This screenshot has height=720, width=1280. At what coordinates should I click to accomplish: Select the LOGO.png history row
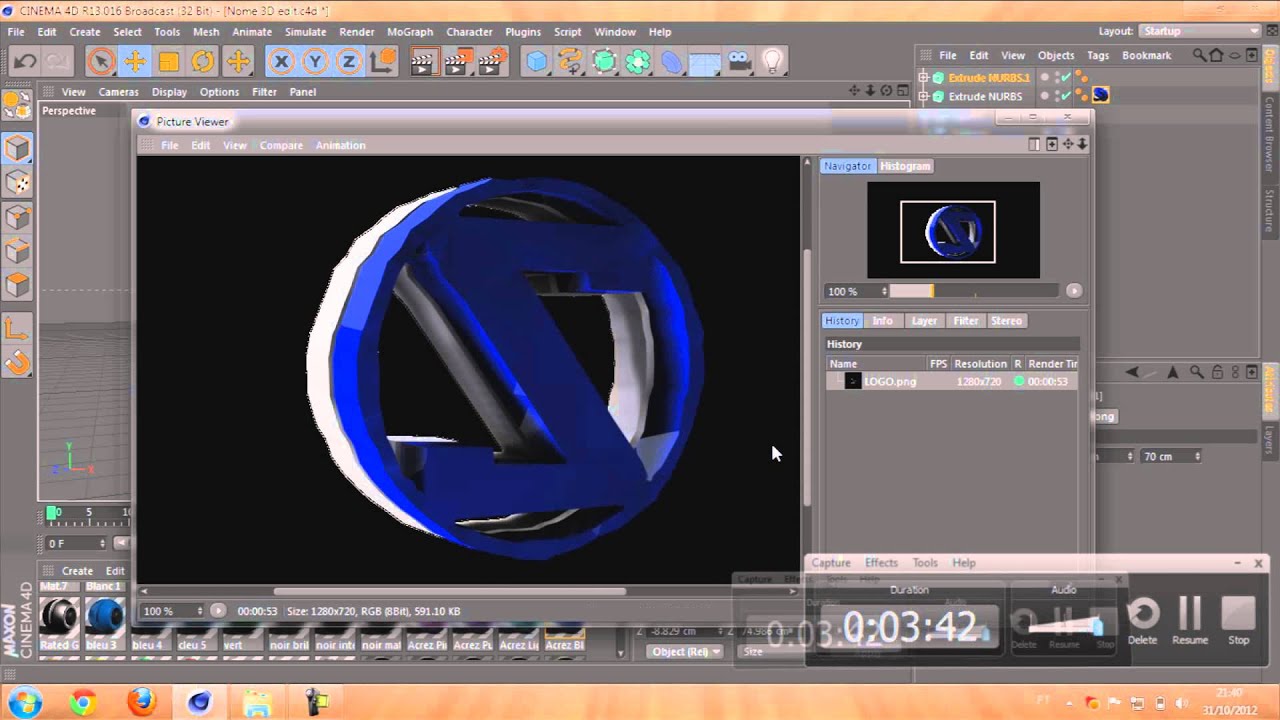click(952, 381)
